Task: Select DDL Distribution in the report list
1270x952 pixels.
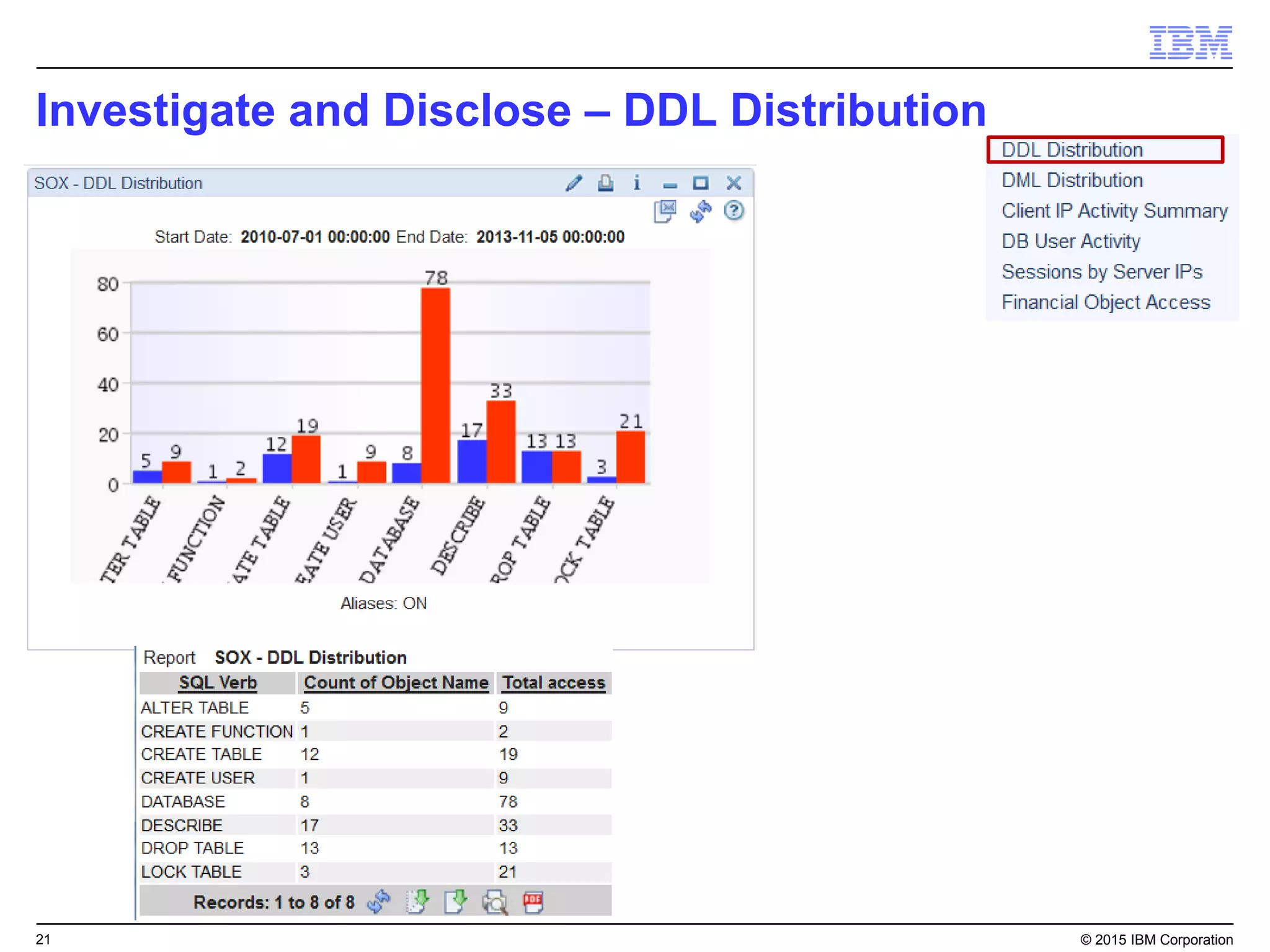Action: [1072, 150]
